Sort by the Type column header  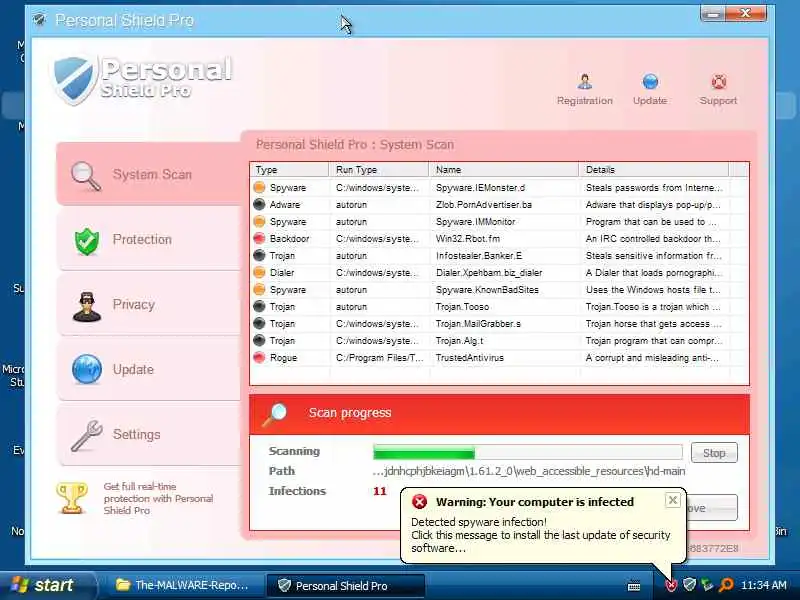(289, 170)
